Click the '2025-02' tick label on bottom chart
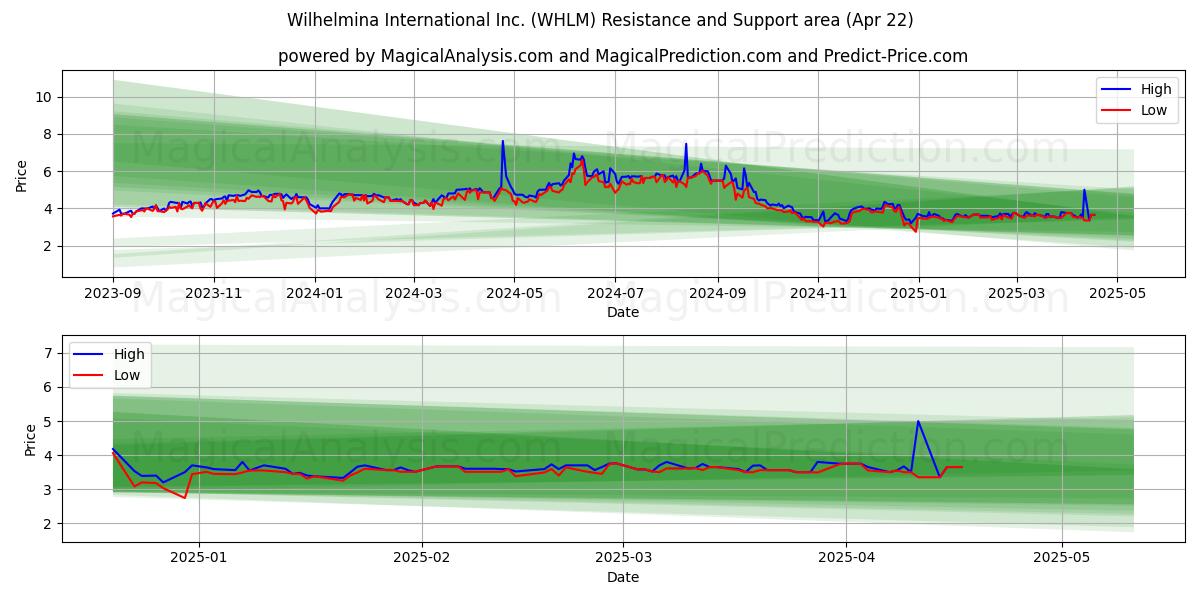This screenshot has width=1200, height=600. tap(422, 559)
